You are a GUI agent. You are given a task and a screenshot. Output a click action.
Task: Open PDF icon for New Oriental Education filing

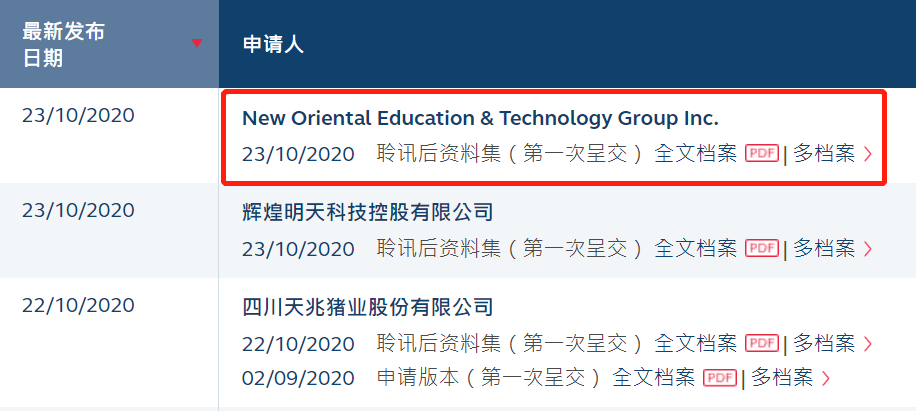click(x=762, y=154)
